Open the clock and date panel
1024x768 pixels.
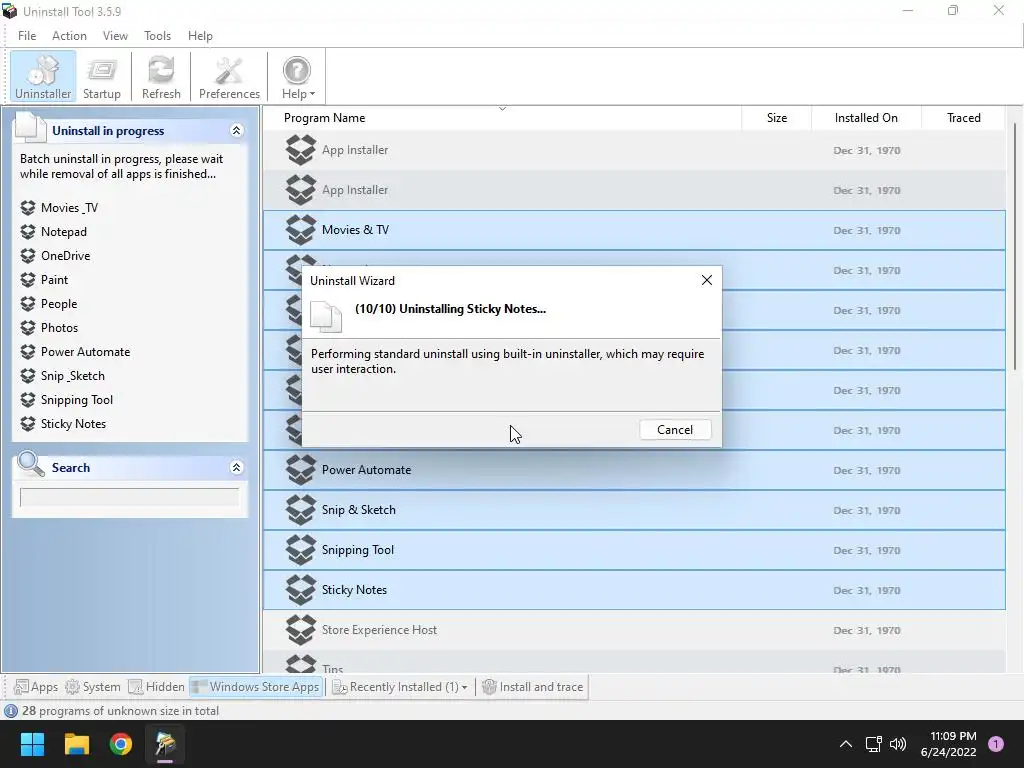tap(949, 744)
